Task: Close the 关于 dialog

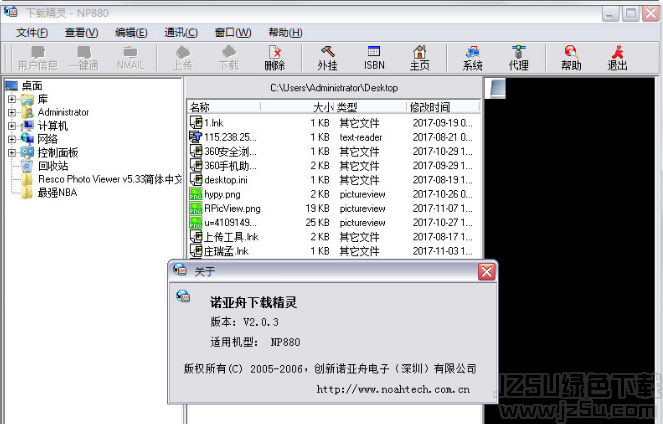Action: pos(487,271)
